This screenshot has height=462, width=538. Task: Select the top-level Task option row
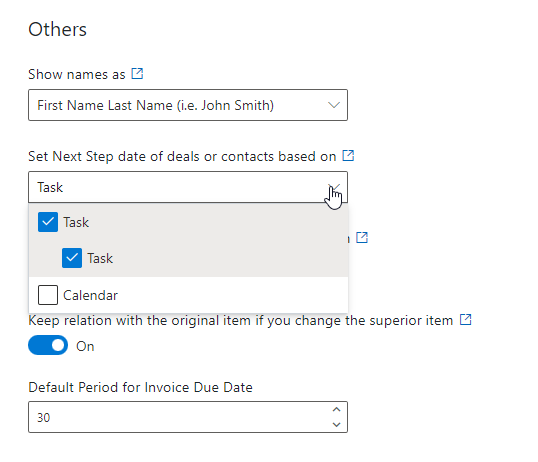tap(188, 222)
